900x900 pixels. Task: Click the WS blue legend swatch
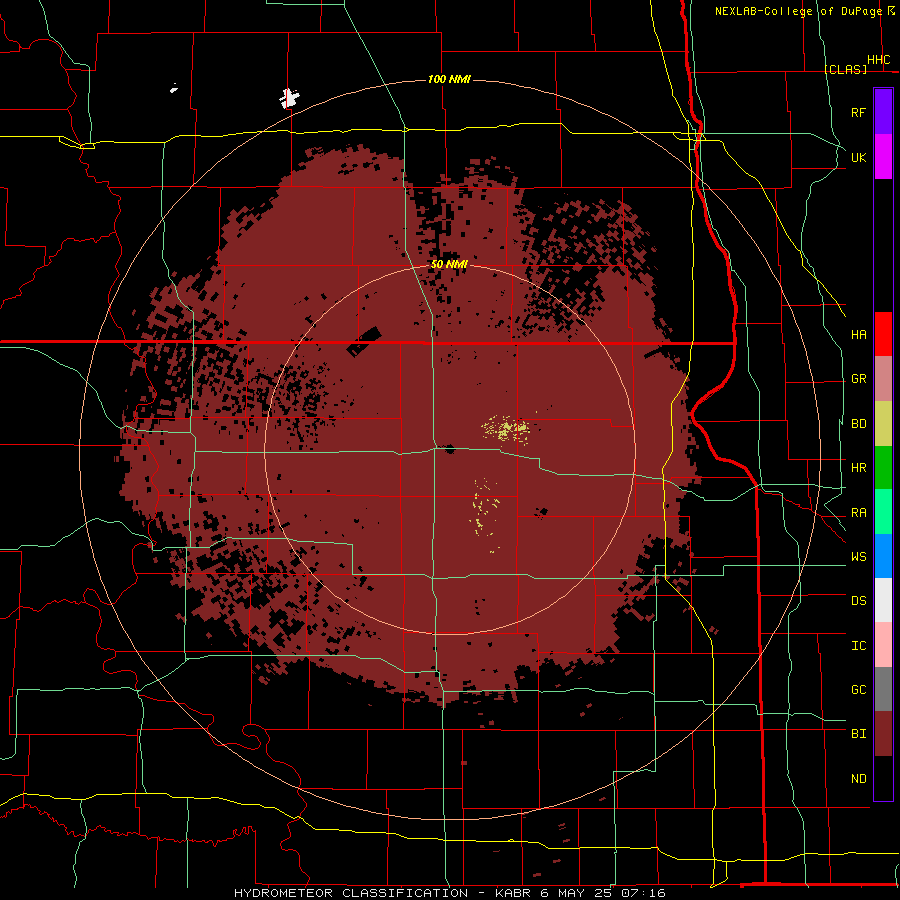click(x=883, y=556)
